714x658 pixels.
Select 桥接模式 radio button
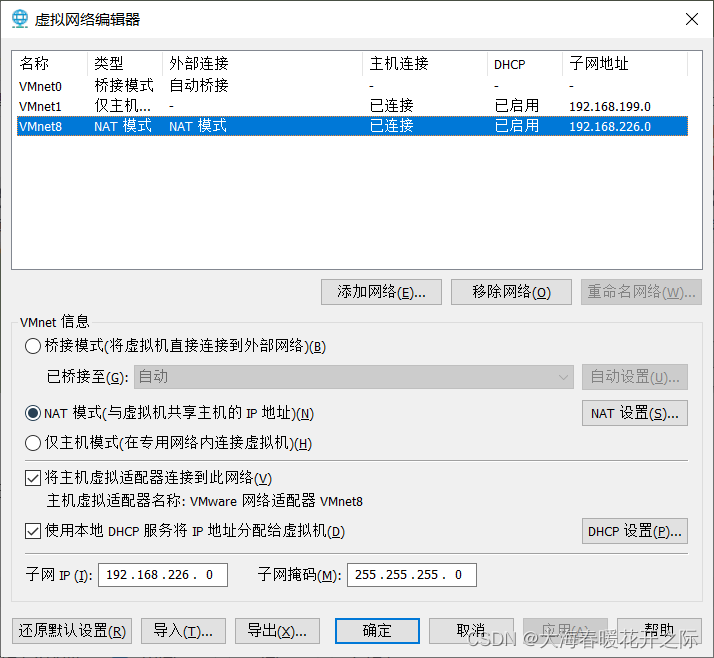click(33, 346)
